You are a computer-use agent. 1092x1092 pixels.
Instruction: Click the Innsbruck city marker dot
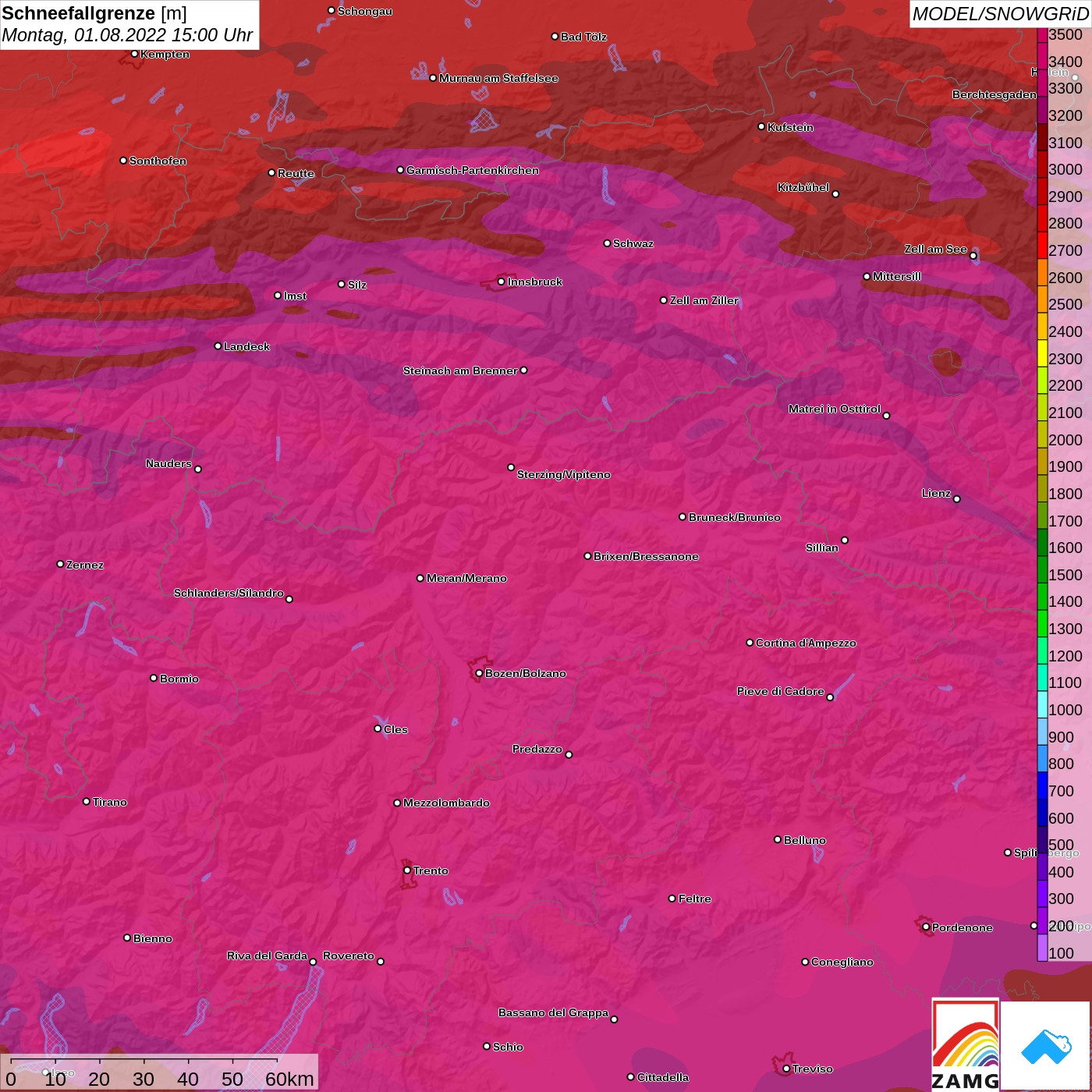pos(502,282)
